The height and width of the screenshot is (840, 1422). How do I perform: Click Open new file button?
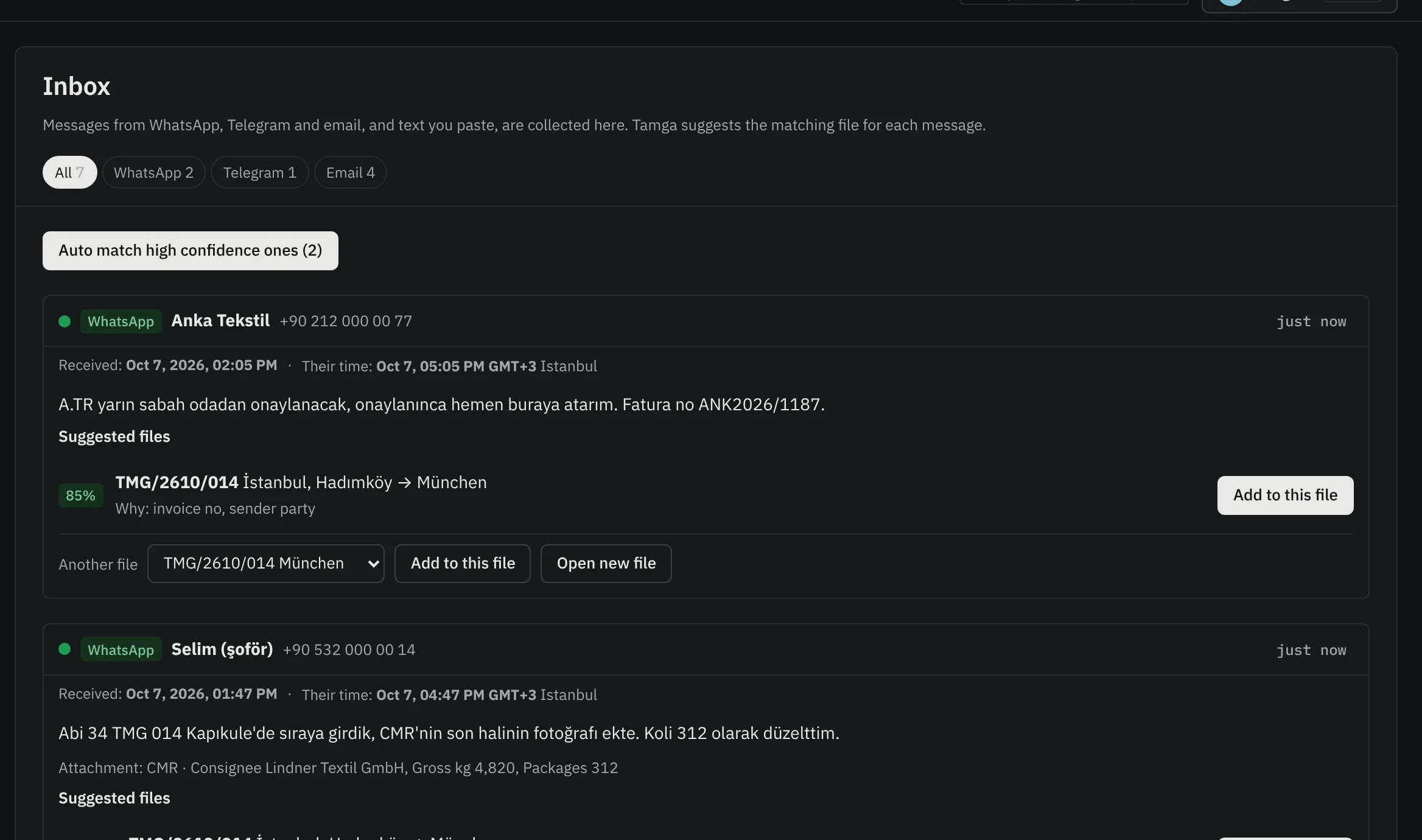[x=606, y=564]
